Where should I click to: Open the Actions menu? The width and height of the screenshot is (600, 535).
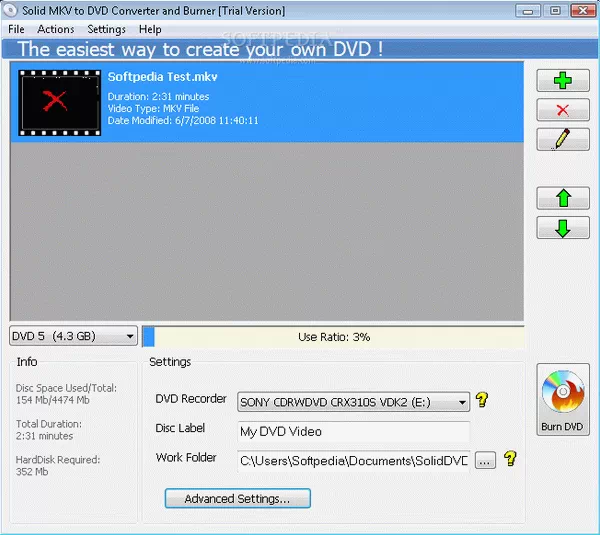56,30
